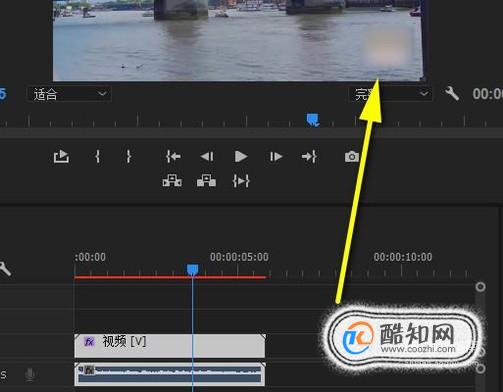Screen dimensions: 503x392
Task: Open program monitor wrench settings
Action: coord(452,94)
